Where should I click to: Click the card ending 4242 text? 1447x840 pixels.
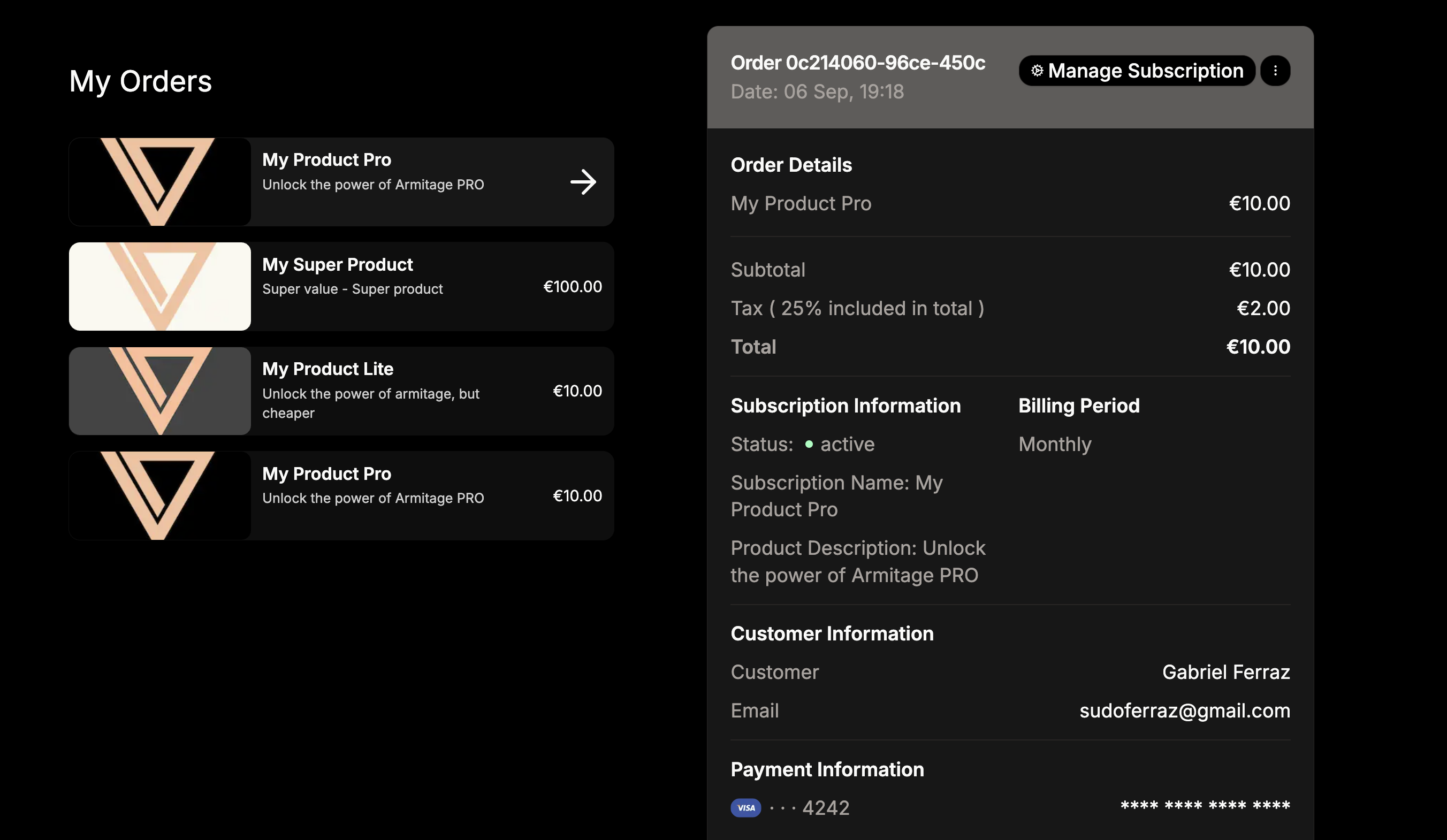tap(809, 808)
